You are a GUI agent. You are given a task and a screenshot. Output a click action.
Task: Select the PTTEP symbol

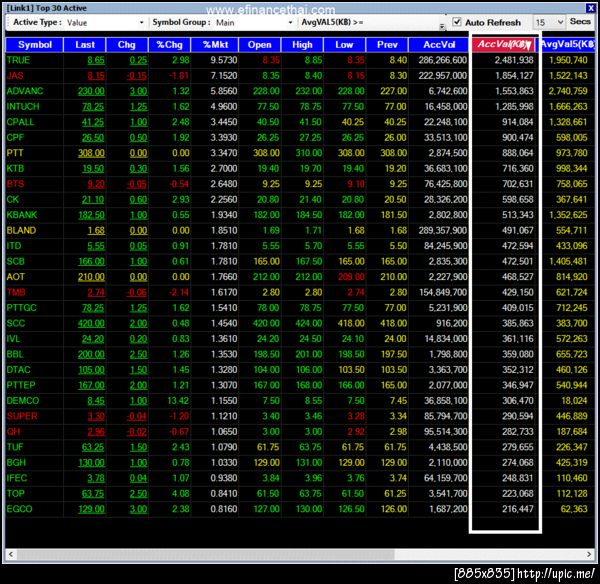pyautogui.click(x=21, y=385)
